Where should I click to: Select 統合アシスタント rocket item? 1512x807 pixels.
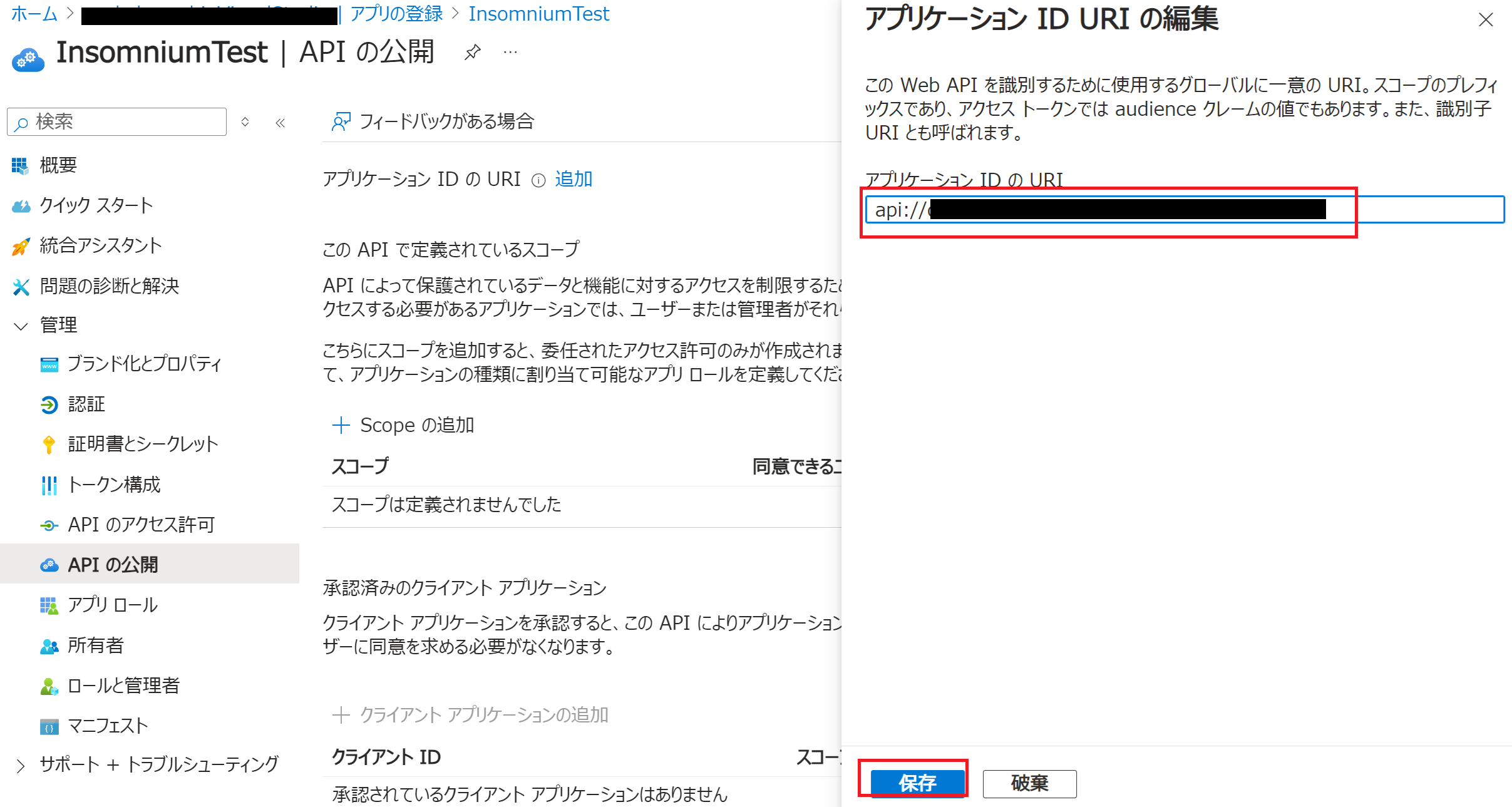click(x=100, y=245)
